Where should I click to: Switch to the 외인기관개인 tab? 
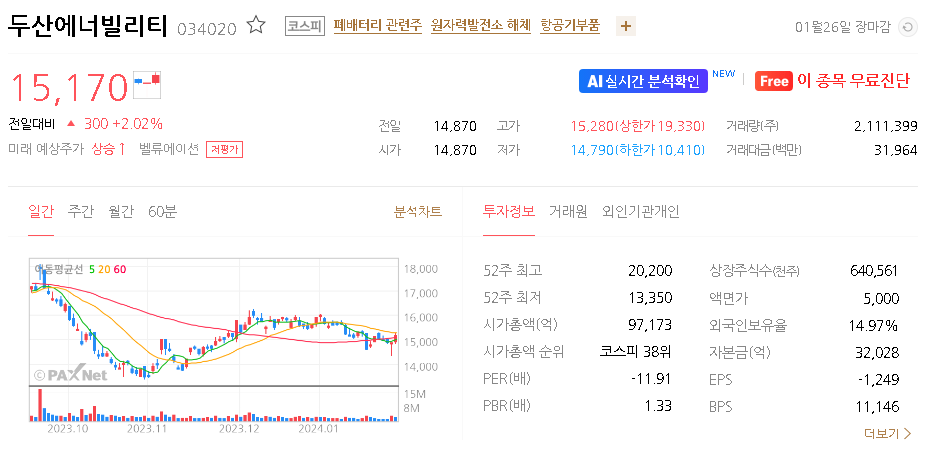coord(641,211)
